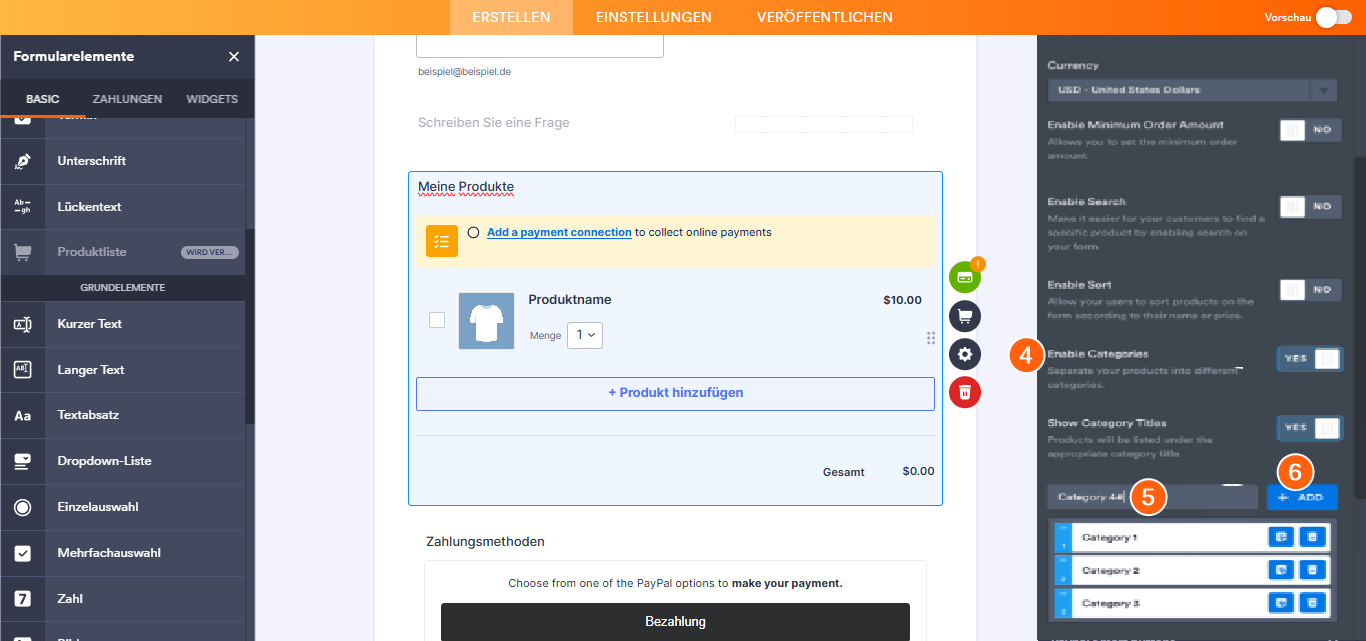Image resolution: width=1366 pixels, height=641 pixels.
Task: Toggle the Enable Sort switch
Action: click(1310, 290)
